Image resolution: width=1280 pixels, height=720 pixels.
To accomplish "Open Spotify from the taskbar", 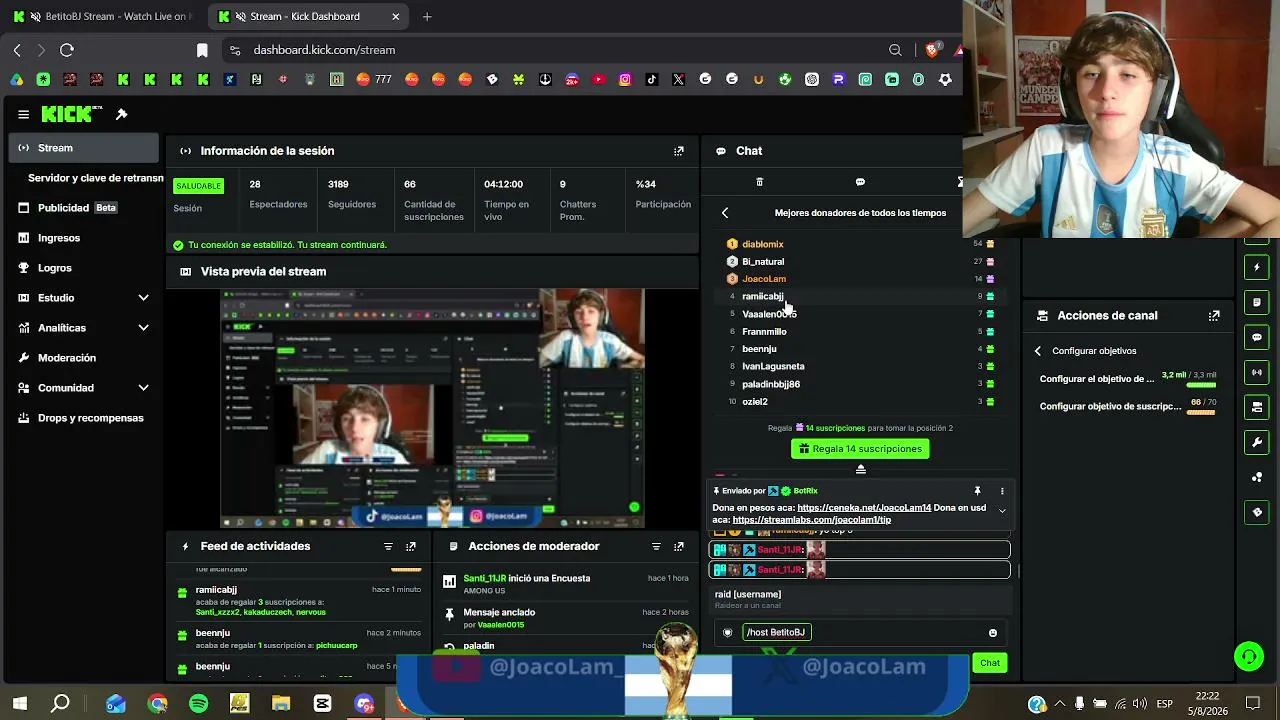I will tap(198, 704).
